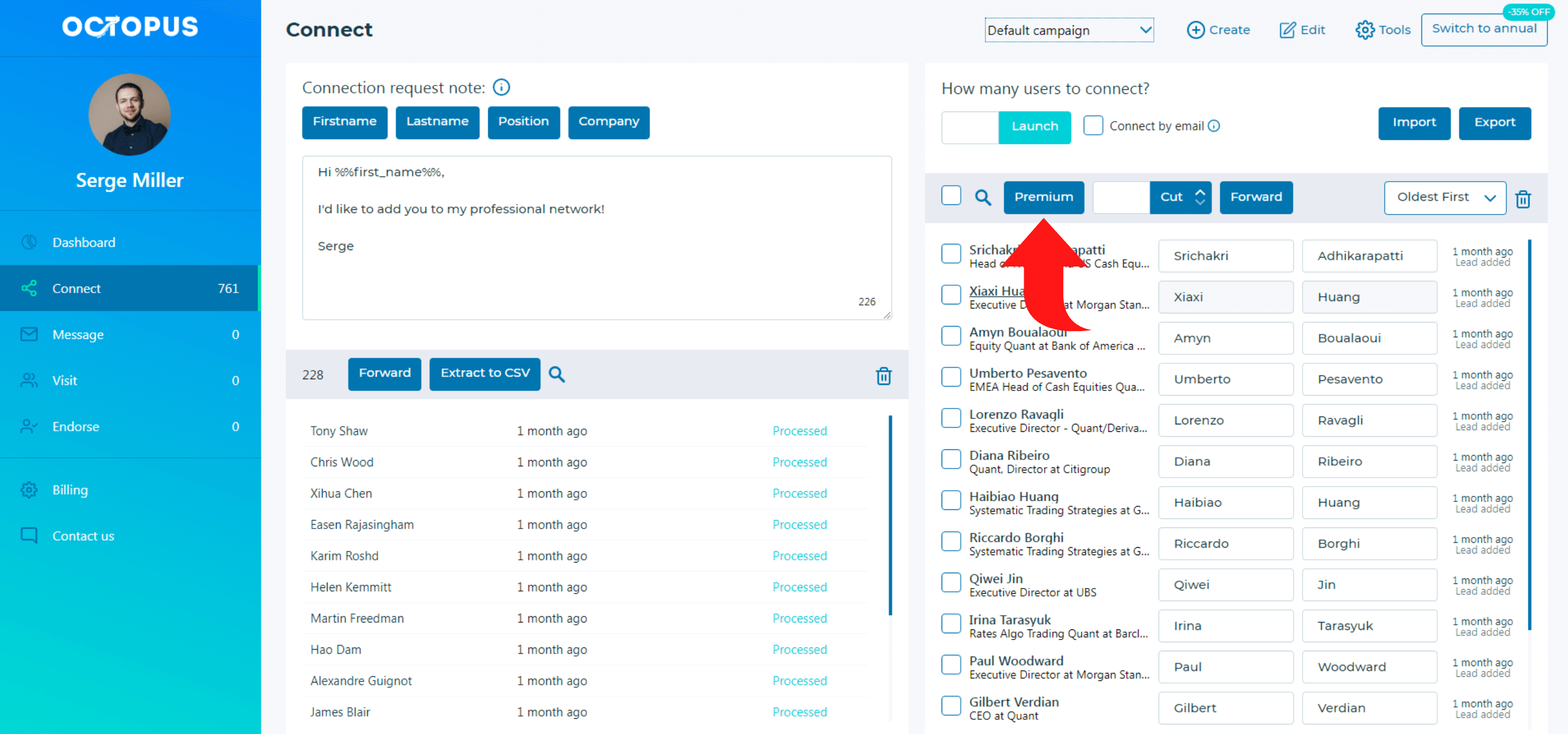Click the Switch to annual button
Image resolution: width=1568 pixels, height=734 pixels.
coord(1484,29)
